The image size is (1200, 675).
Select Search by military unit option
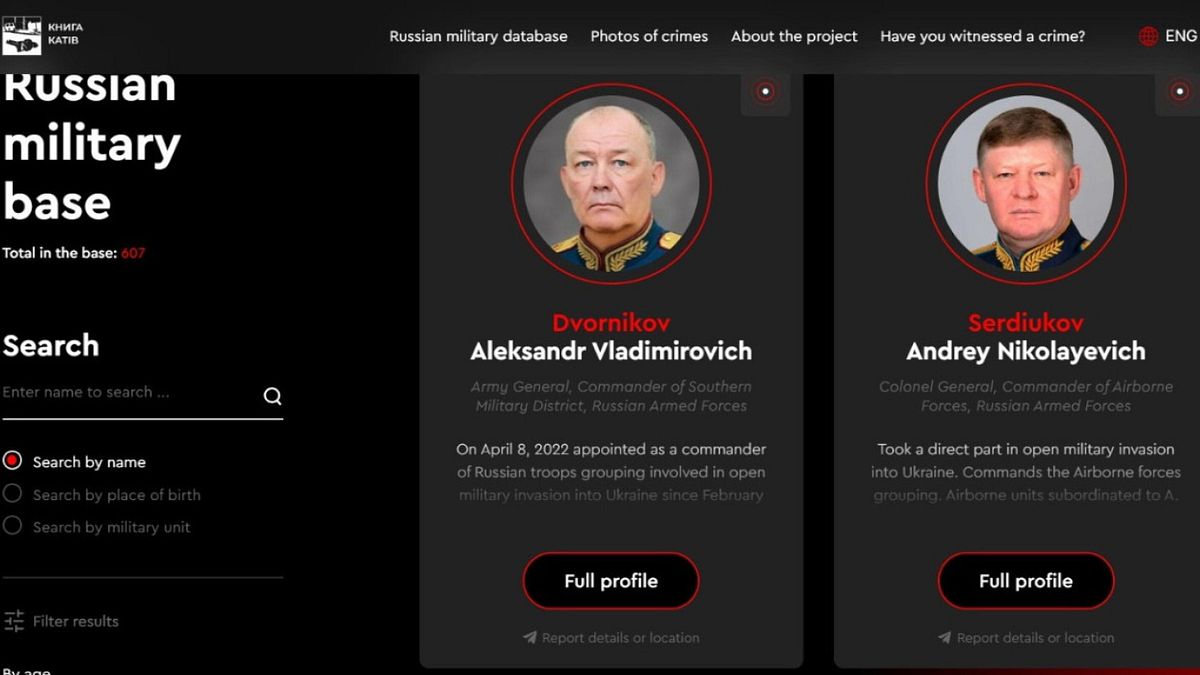(12, 525)
